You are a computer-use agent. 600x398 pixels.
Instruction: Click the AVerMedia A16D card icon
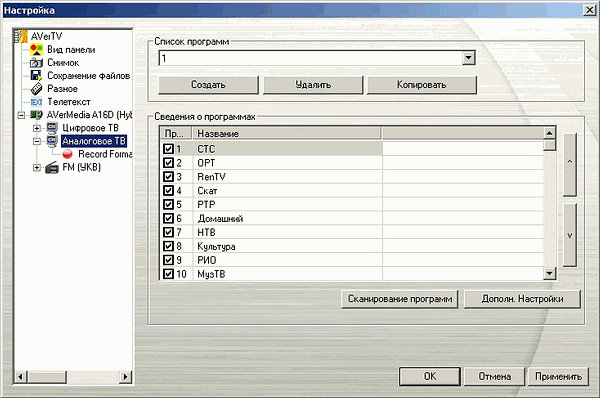point(36,114)
